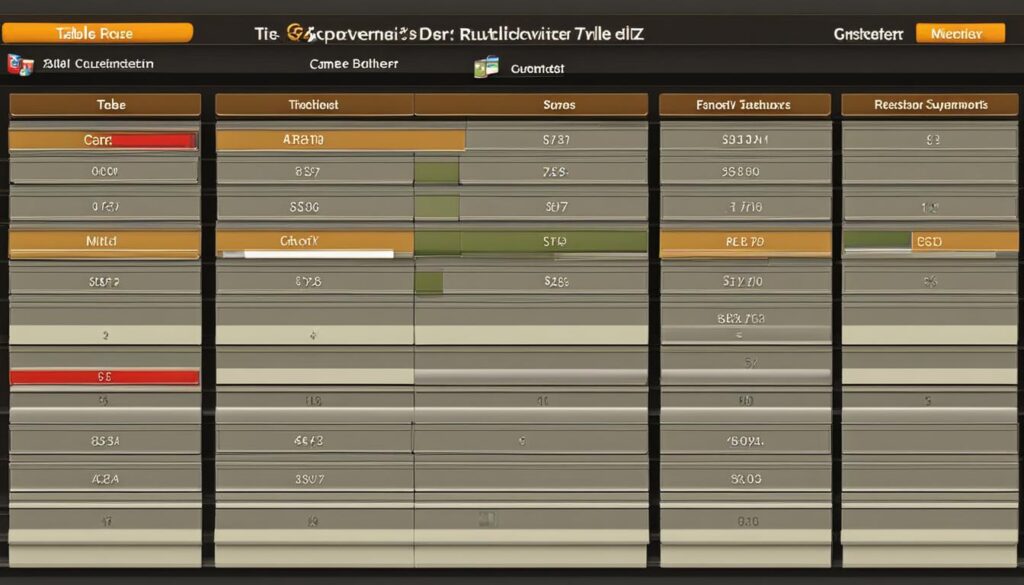Viewport: 1024px width, 585px height.
Task: Select the red 65 bar in first column
Action: [104, 377]
